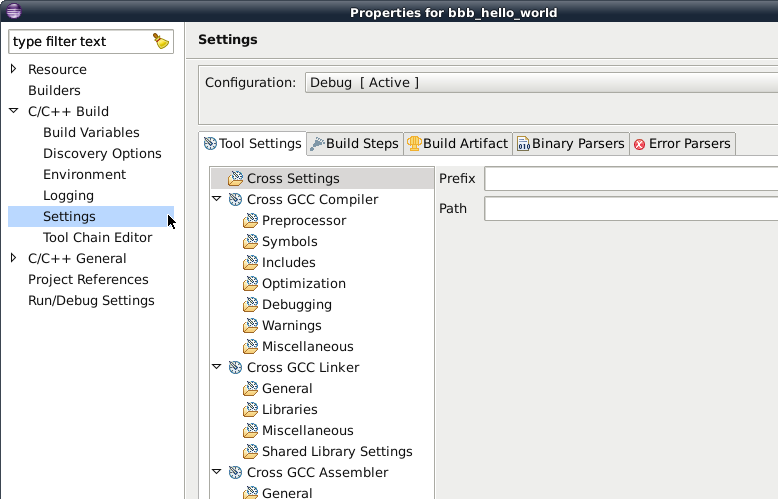Click the Binary Parsers tab icon

[x=523, y=144]
